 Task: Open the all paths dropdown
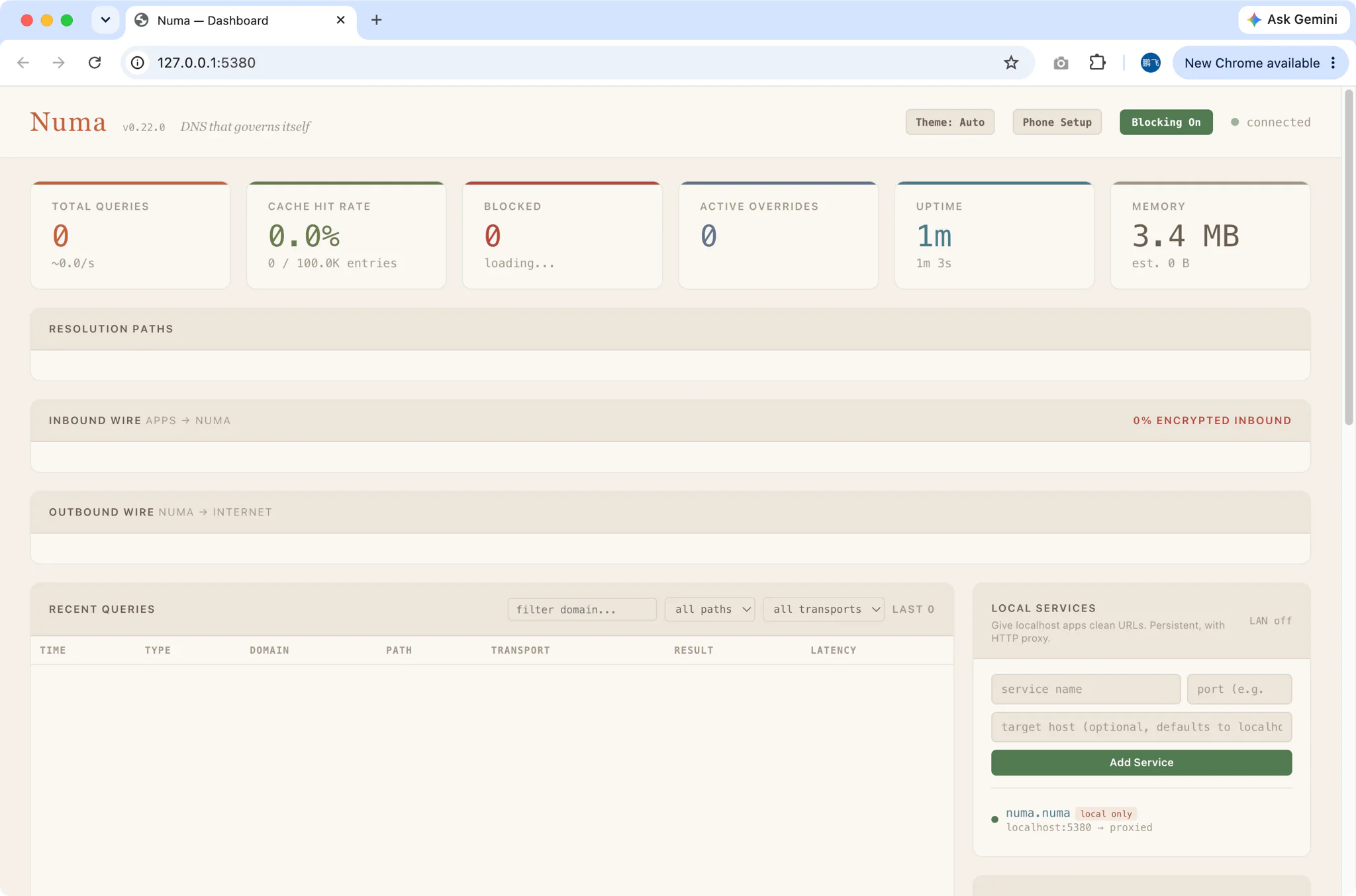click(710, 609)
